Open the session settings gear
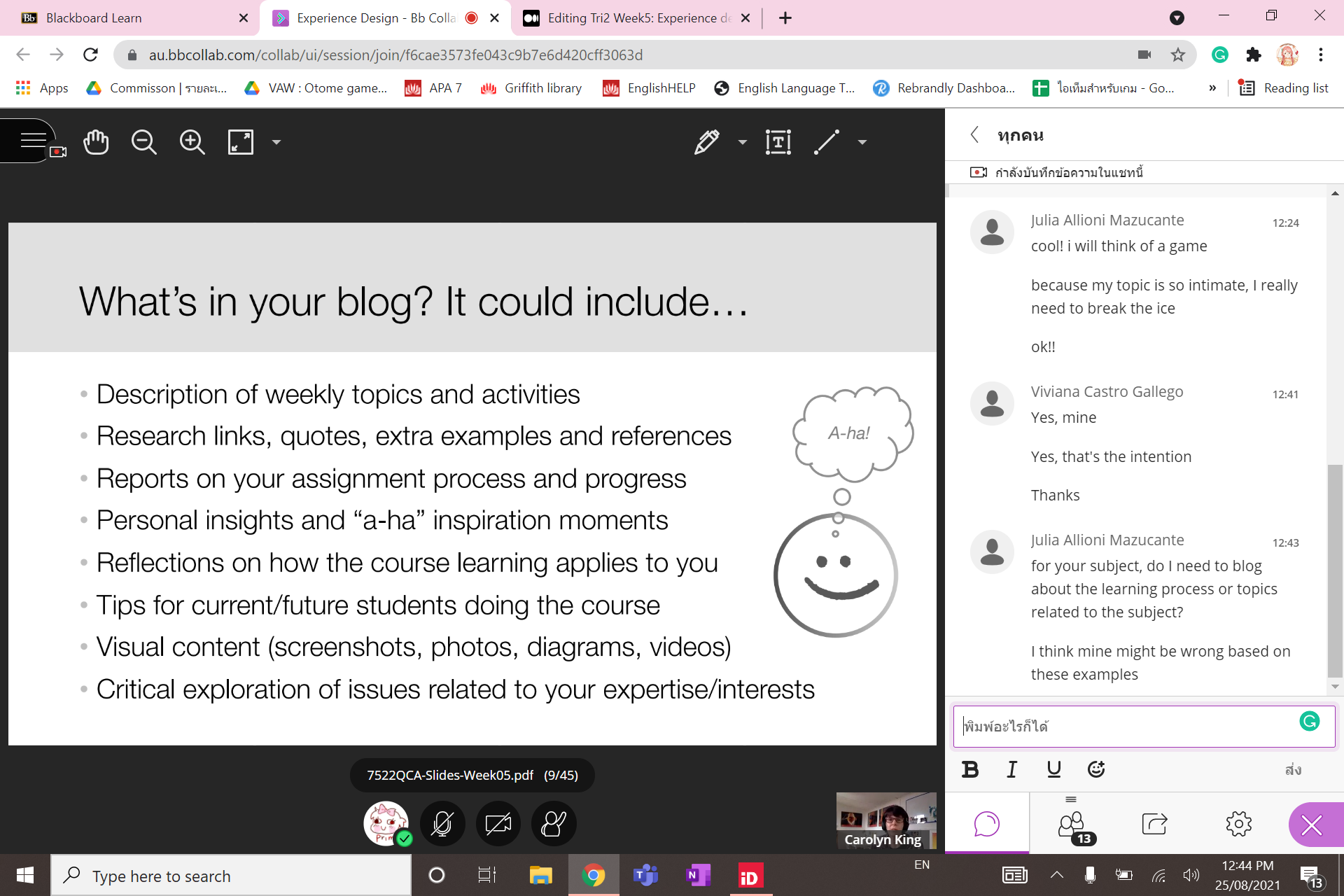The image size is (1344, 896). tap(1238, 824)
